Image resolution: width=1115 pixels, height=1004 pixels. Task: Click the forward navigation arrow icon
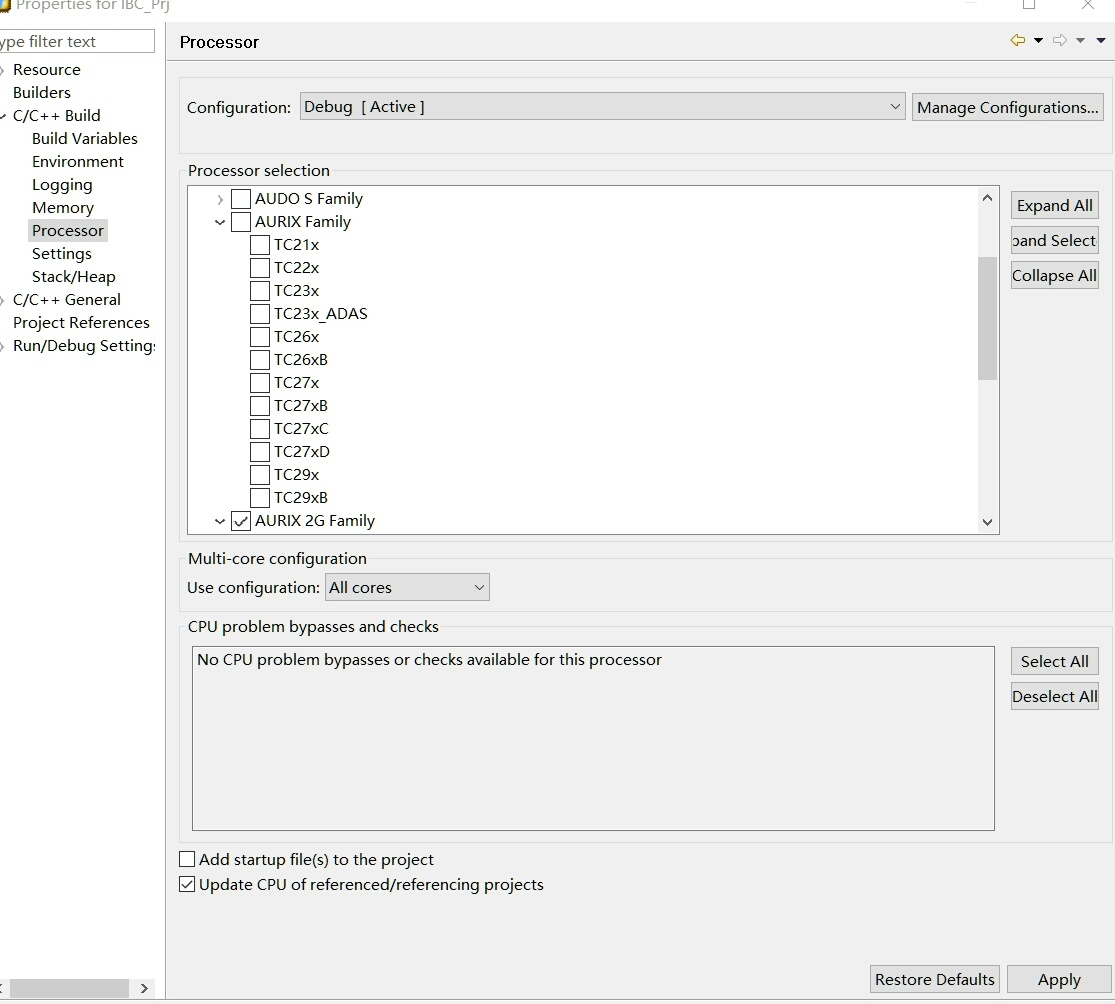pyautogui.click(x=1060, y=41)
